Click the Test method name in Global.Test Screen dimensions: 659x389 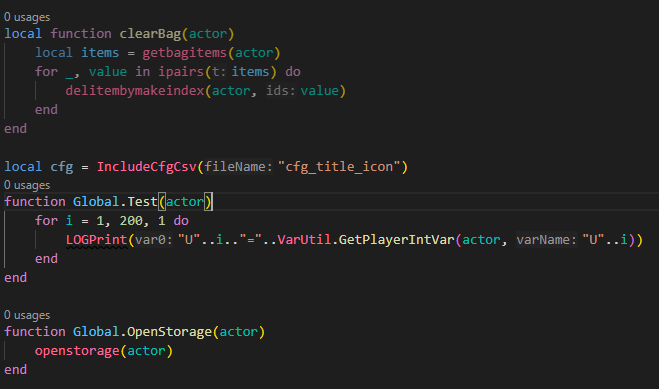tap(142, 202)
